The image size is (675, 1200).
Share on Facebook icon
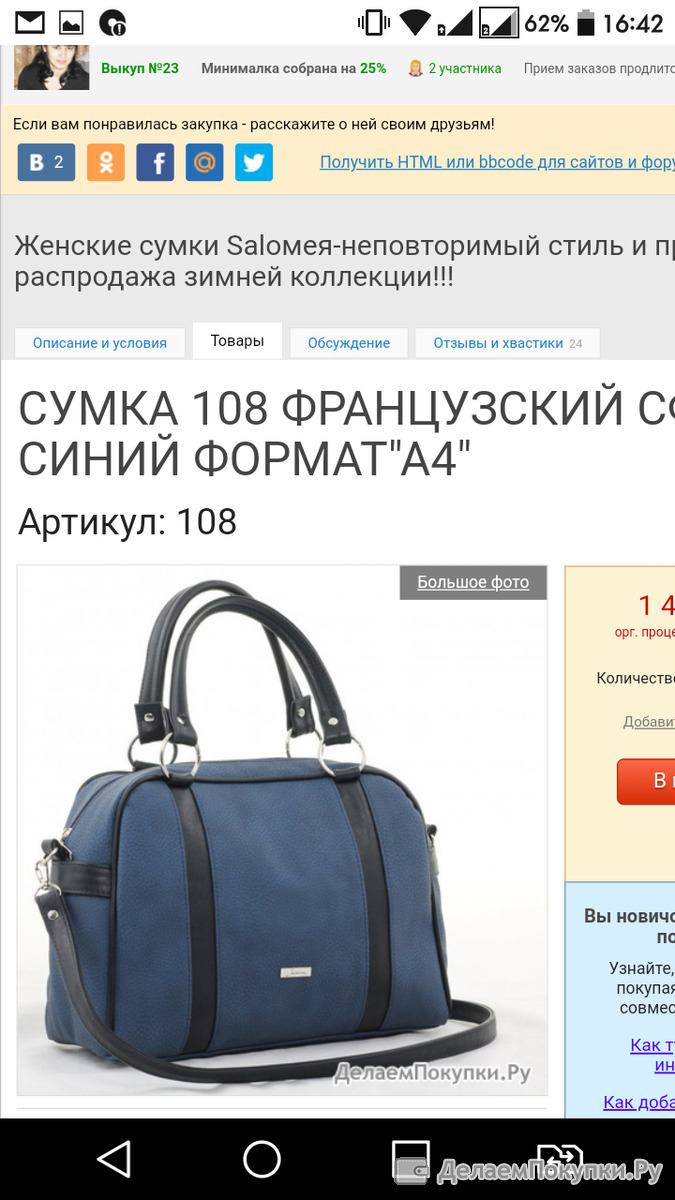155,162
